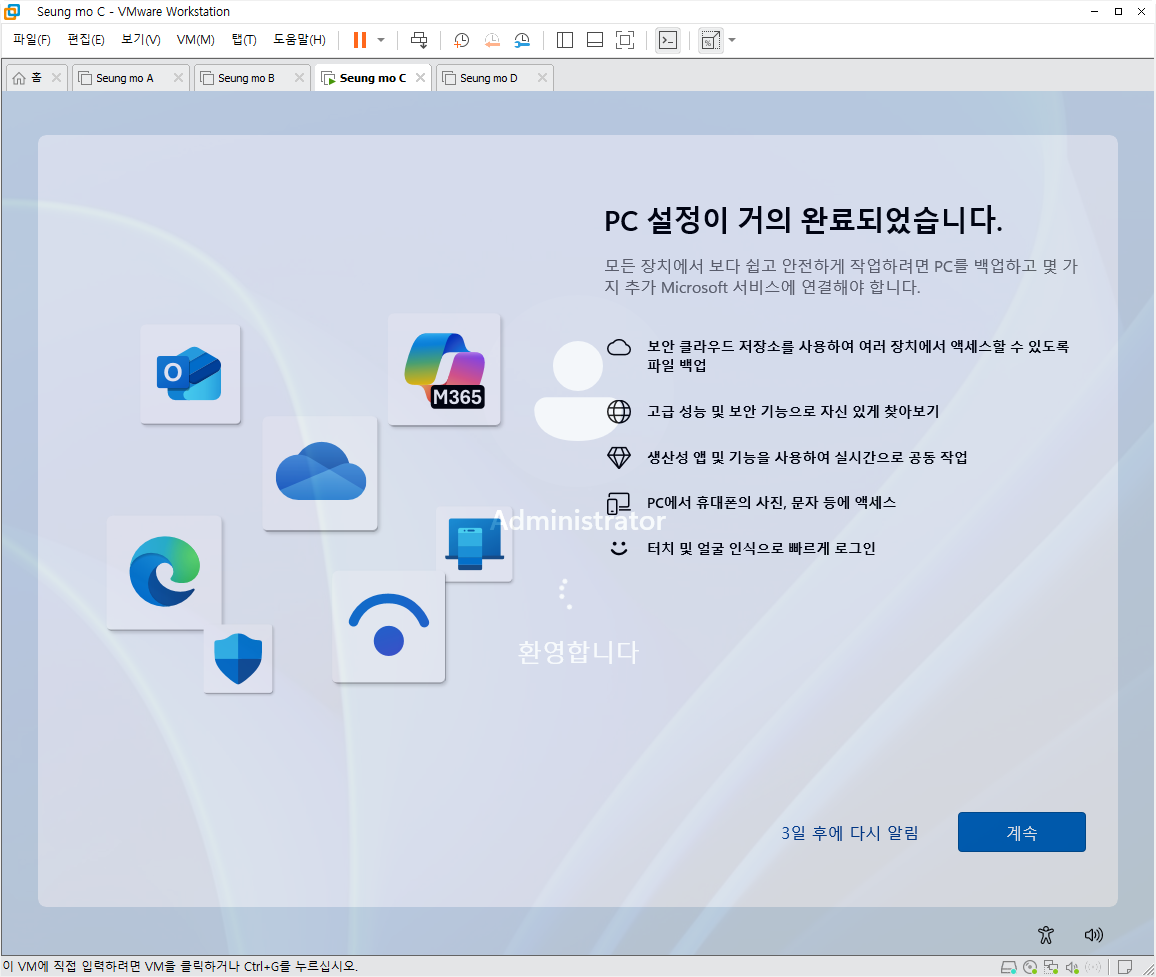Switch to the Seung mo A tab

pos(125,77)
